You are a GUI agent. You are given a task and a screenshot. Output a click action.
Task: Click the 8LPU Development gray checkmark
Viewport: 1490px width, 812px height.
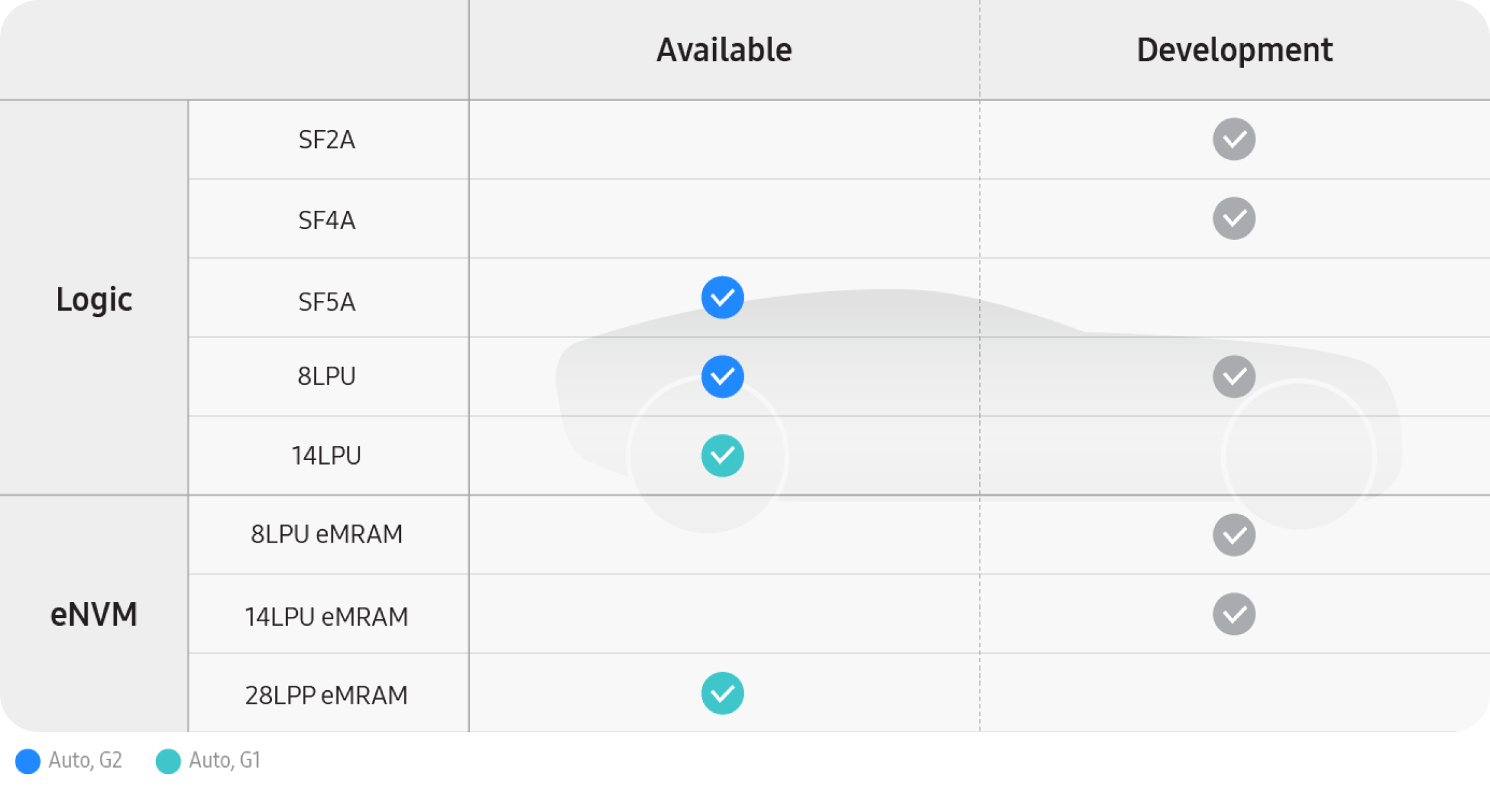click(x=1234, y=376)
